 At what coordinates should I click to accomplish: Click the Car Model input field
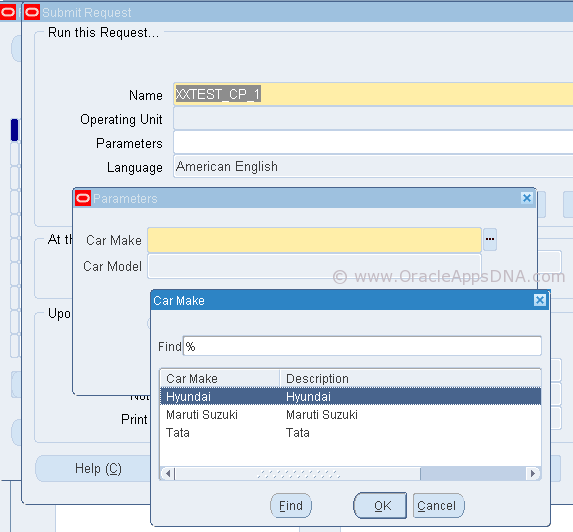314,266
